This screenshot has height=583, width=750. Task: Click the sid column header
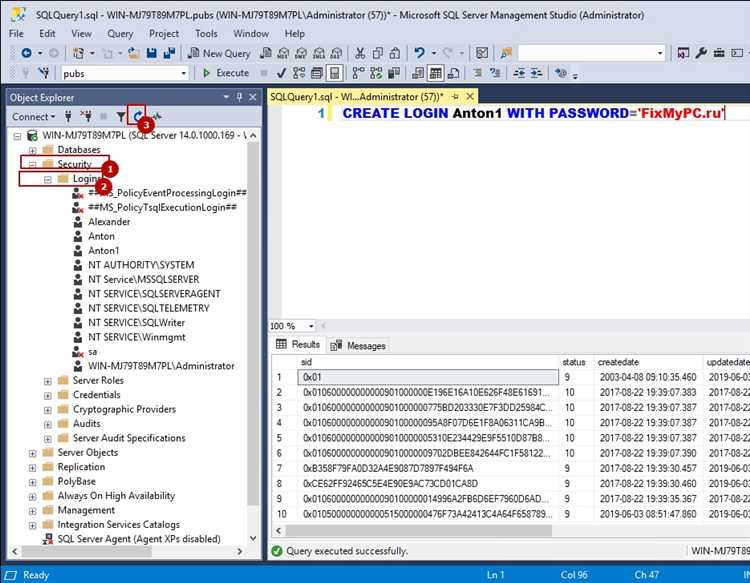(x=428, y=362)
